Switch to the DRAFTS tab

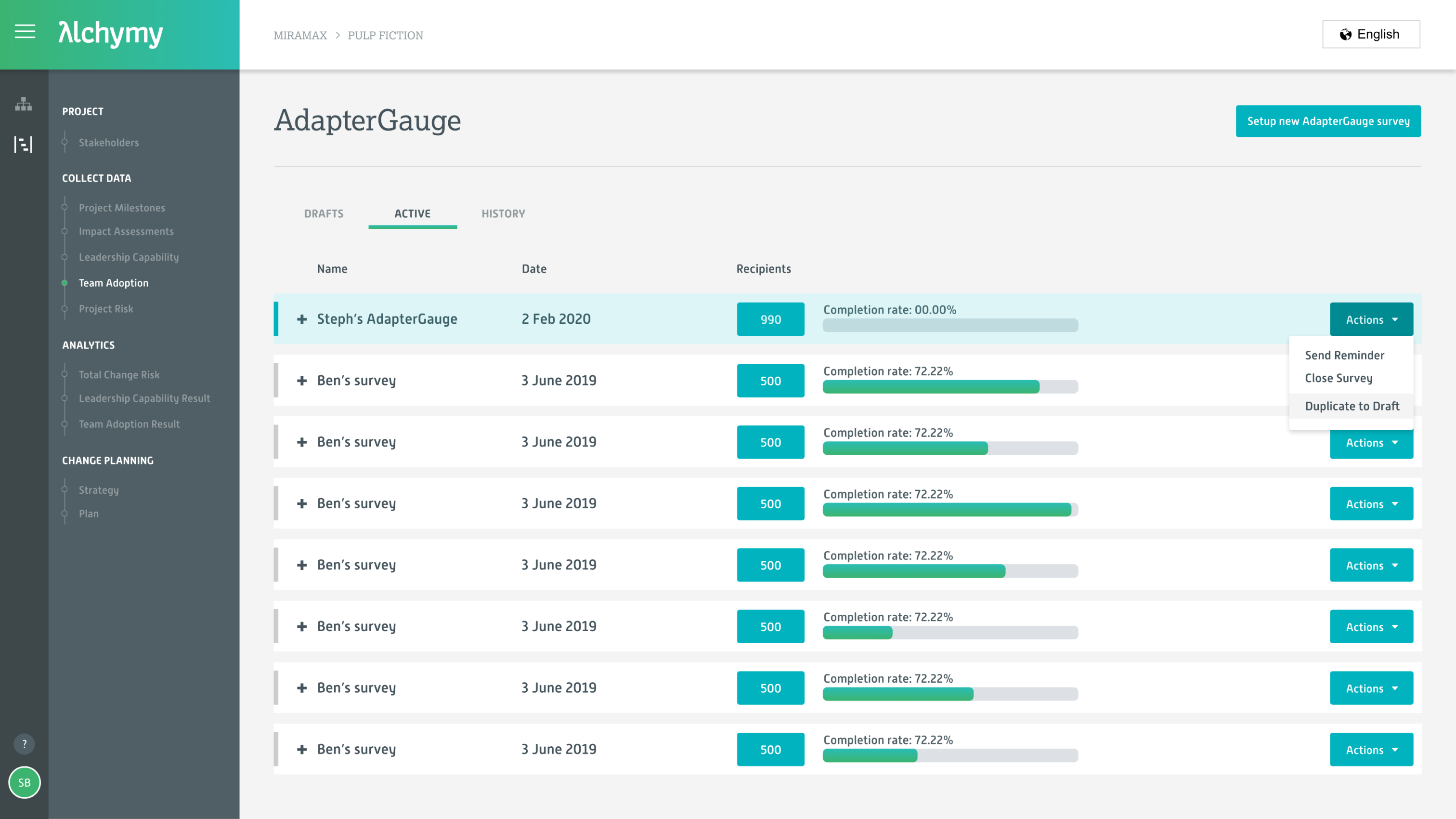click(x=323, y=213)
